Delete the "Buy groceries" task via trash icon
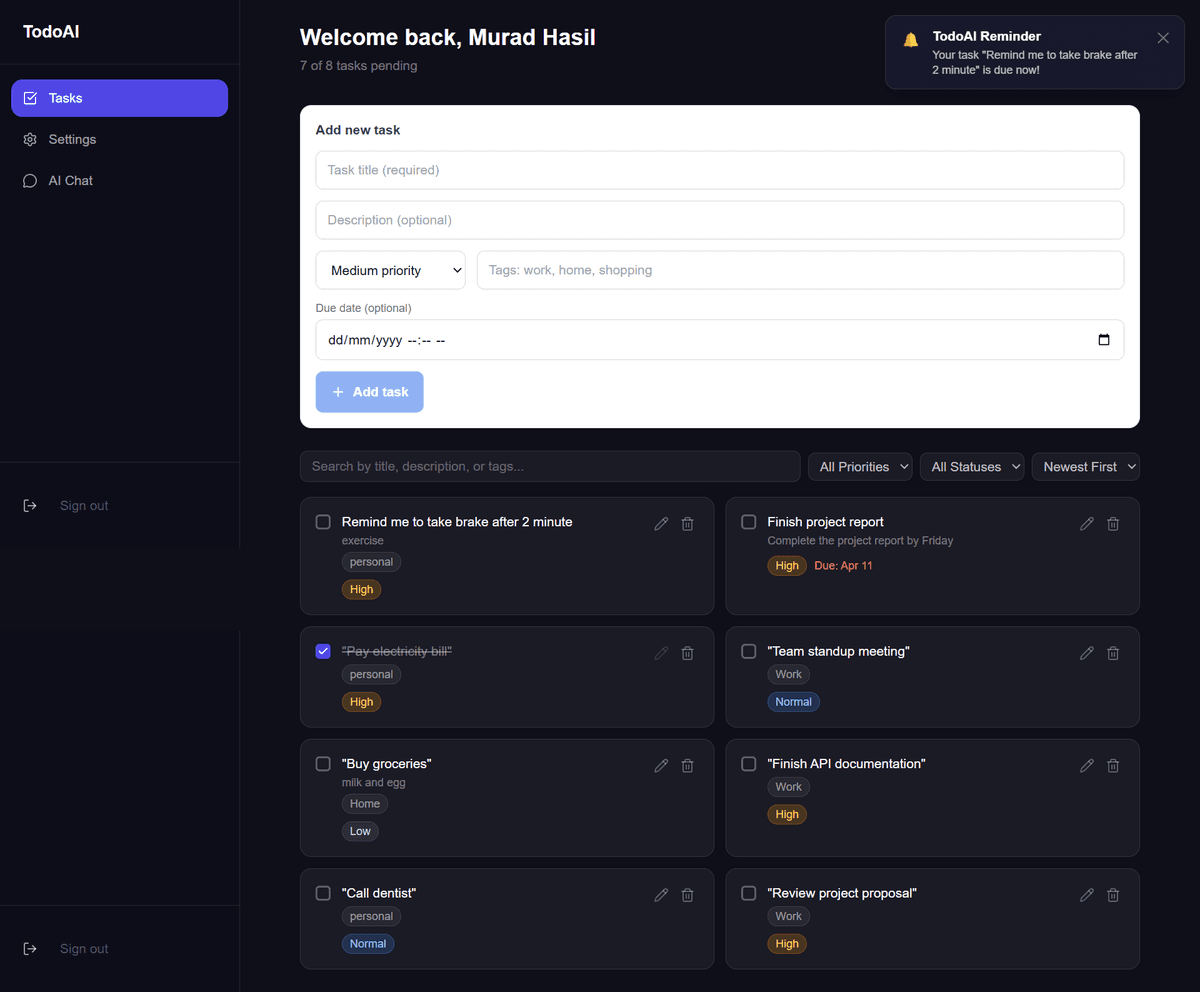The width and height of the screenshot is (1200, 992). pos(687,766)
